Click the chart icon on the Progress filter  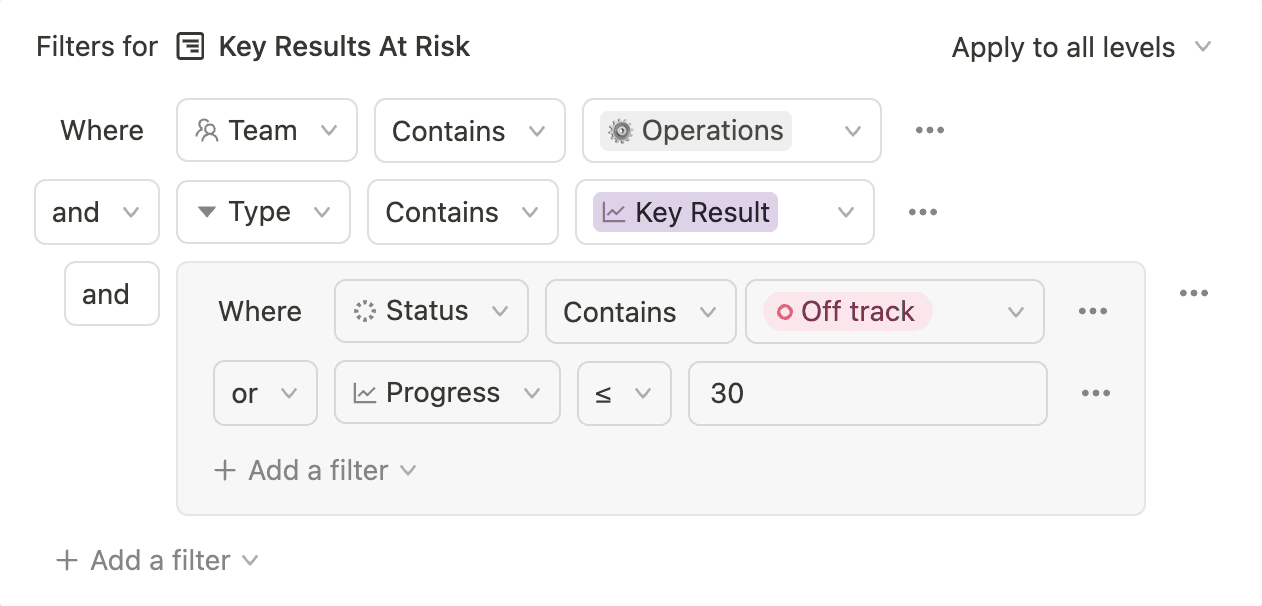pyautogui.click(x=363, y=393)
